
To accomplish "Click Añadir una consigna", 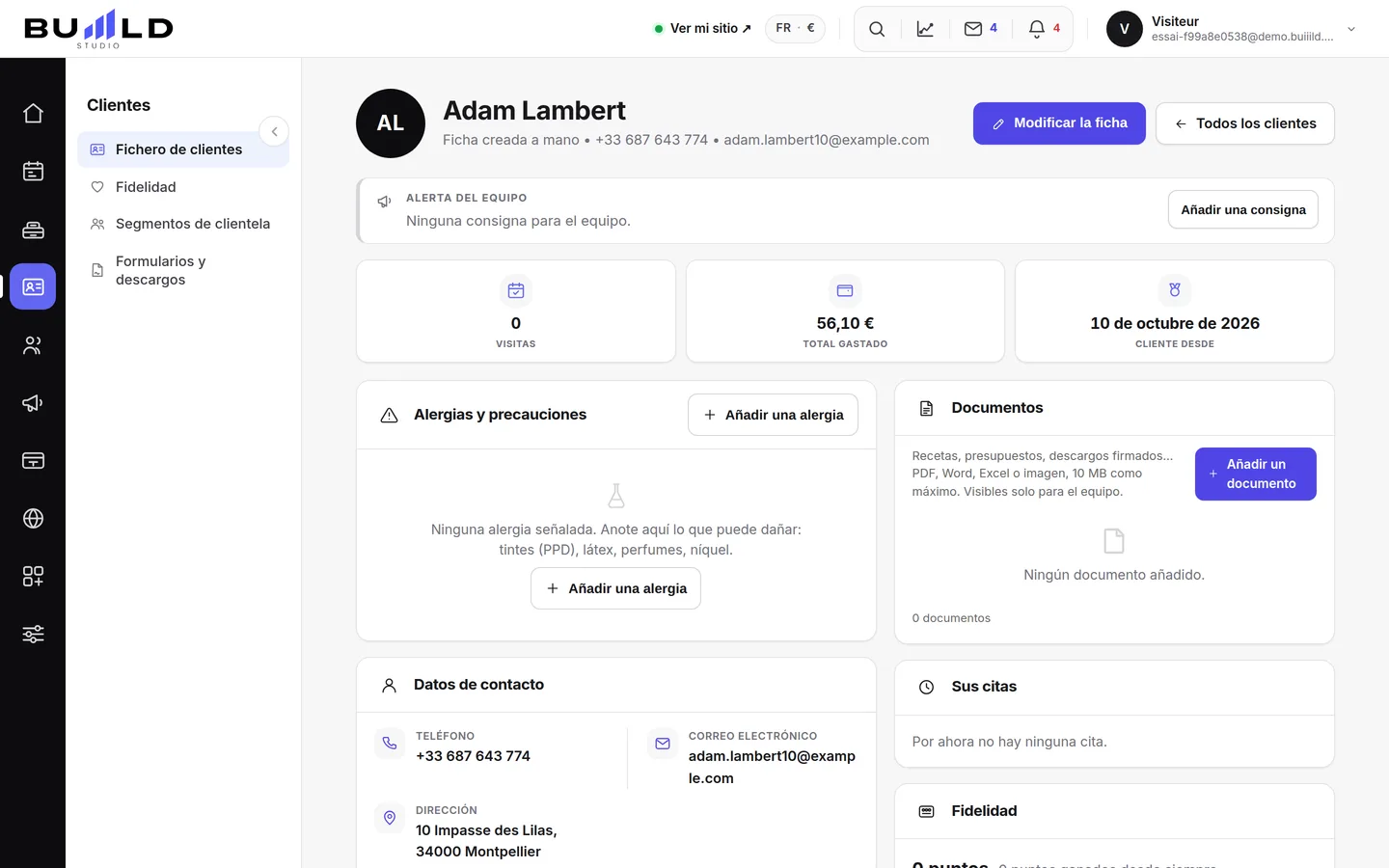I will [x=1243, y=210].
